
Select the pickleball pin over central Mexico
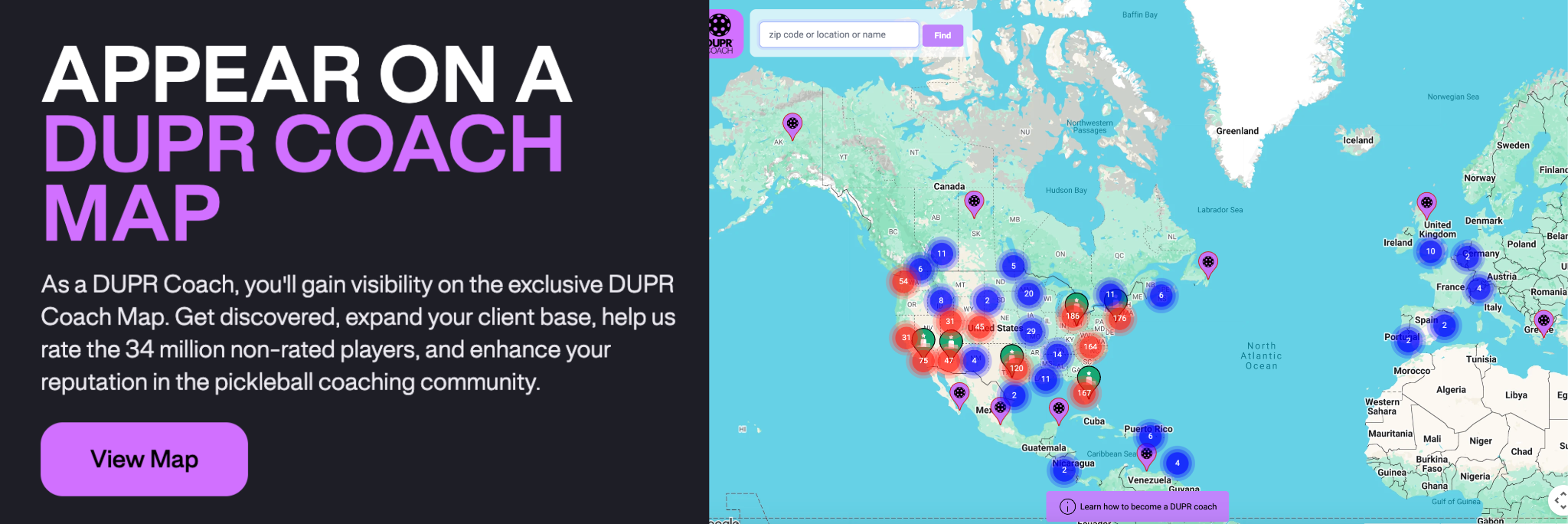1000,410
